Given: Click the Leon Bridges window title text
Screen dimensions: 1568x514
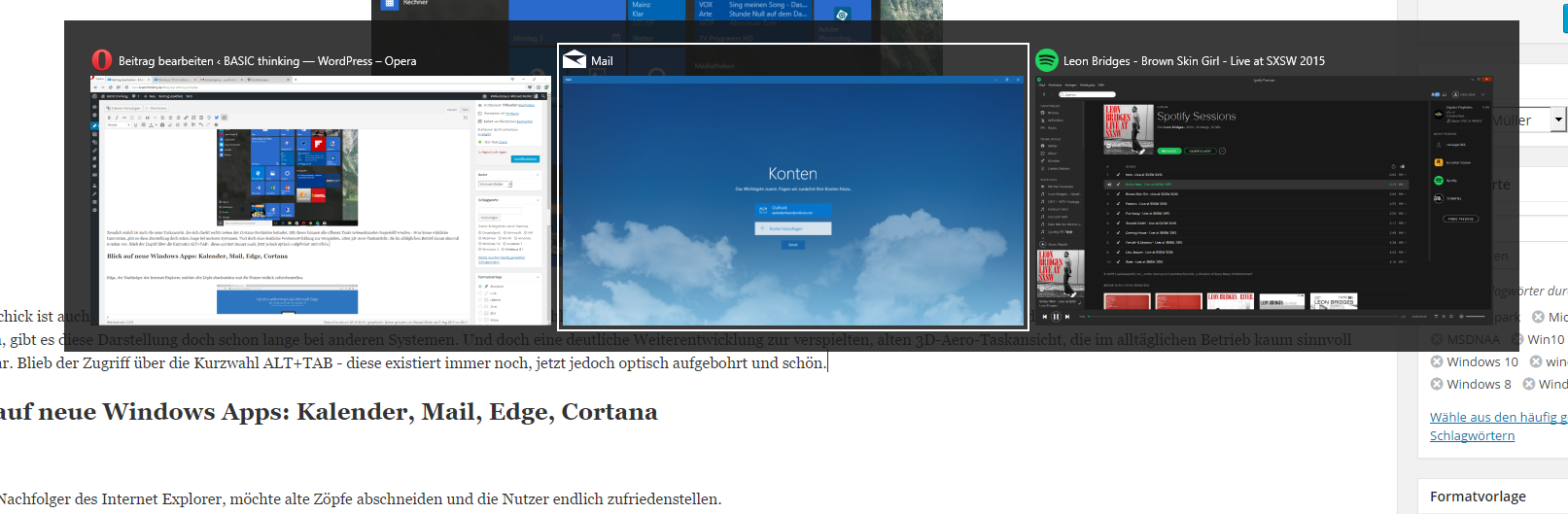Looking at the screenshot, I should coord(1194,60).
